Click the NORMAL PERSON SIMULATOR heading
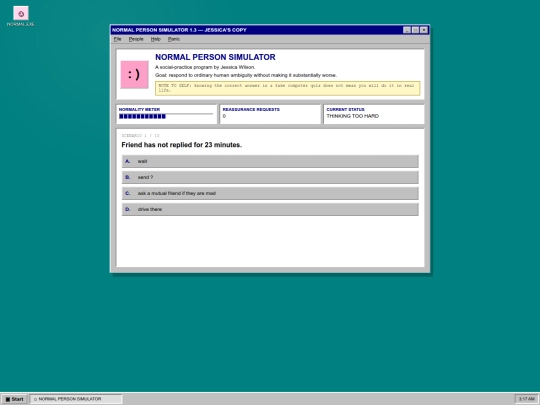 pos(215,57)
